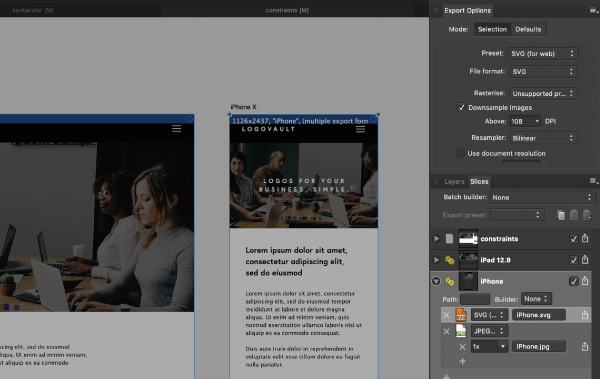Screen dimensions: 600x379
Task: Expand the constraints slice row
Action: point(436,239)
